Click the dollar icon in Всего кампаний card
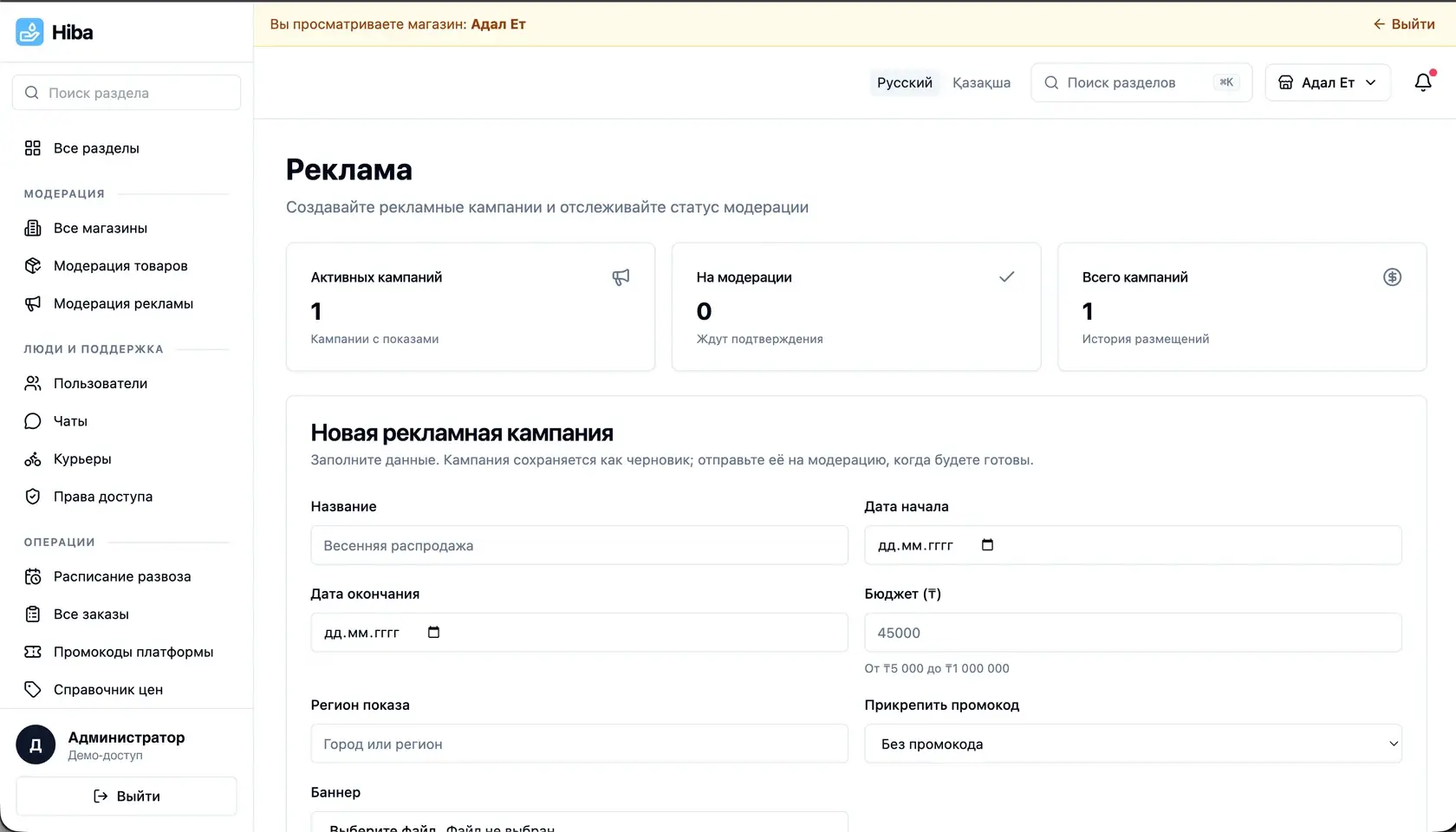 [1392, 277]
